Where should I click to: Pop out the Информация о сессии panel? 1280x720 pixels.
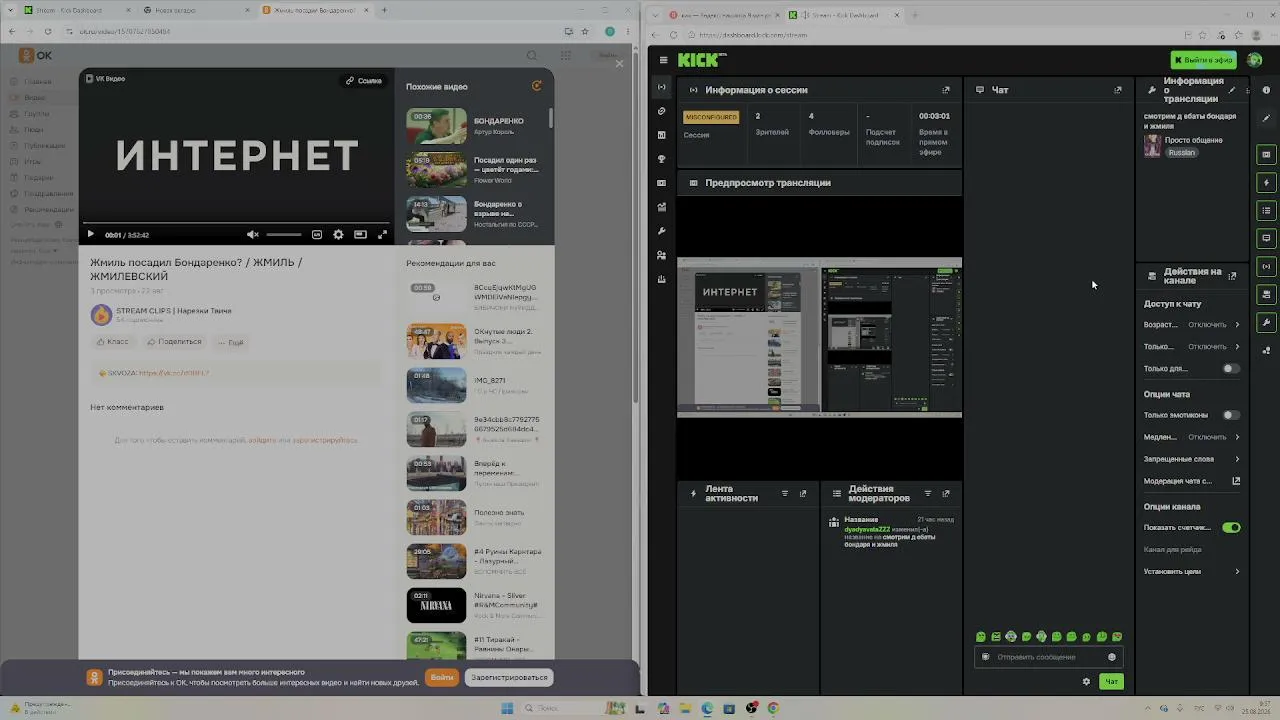[946, 90]
